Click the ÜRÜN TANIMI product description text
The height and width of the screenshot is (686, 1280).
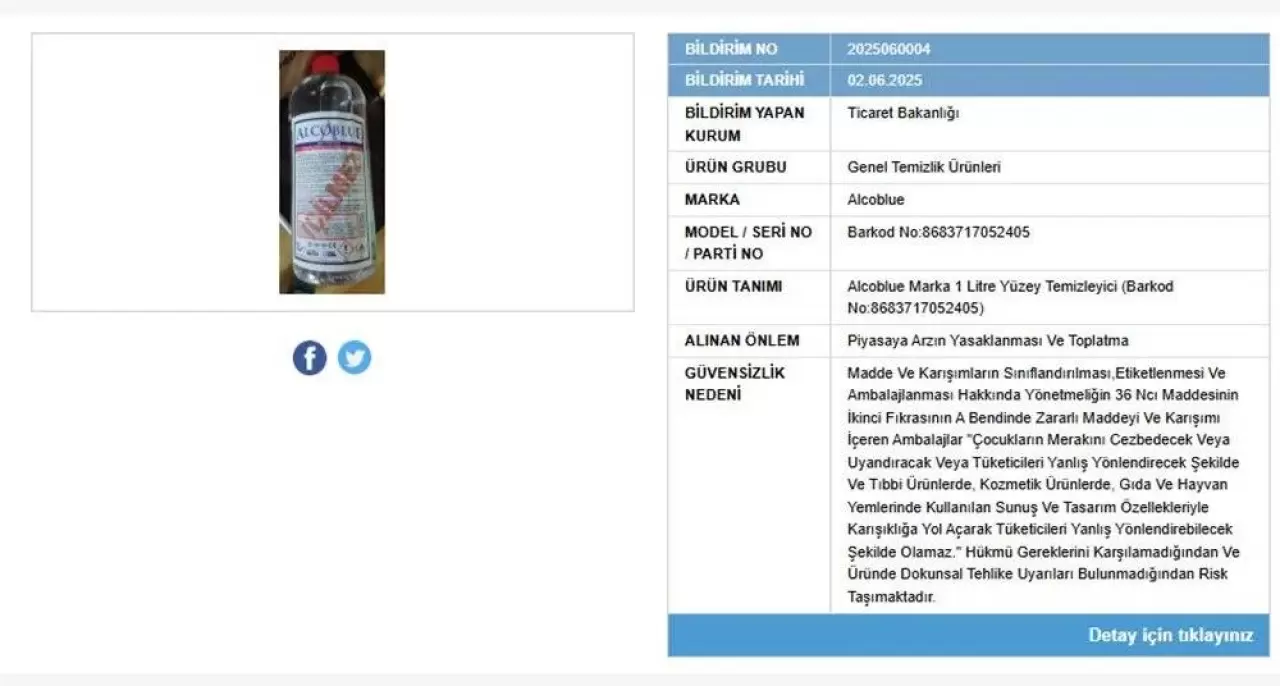[x=1010, y=297]
